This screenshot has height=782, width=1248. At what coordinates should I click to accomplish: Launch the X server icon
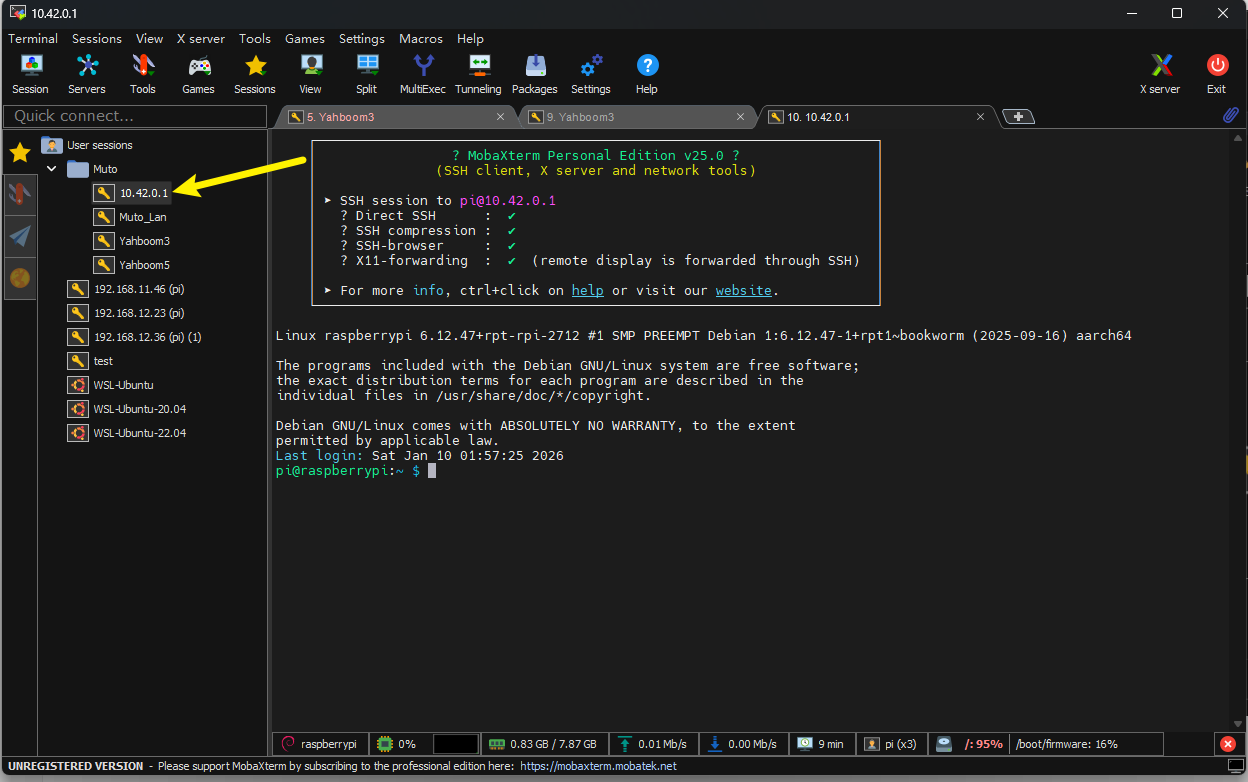click(1160, 74)
